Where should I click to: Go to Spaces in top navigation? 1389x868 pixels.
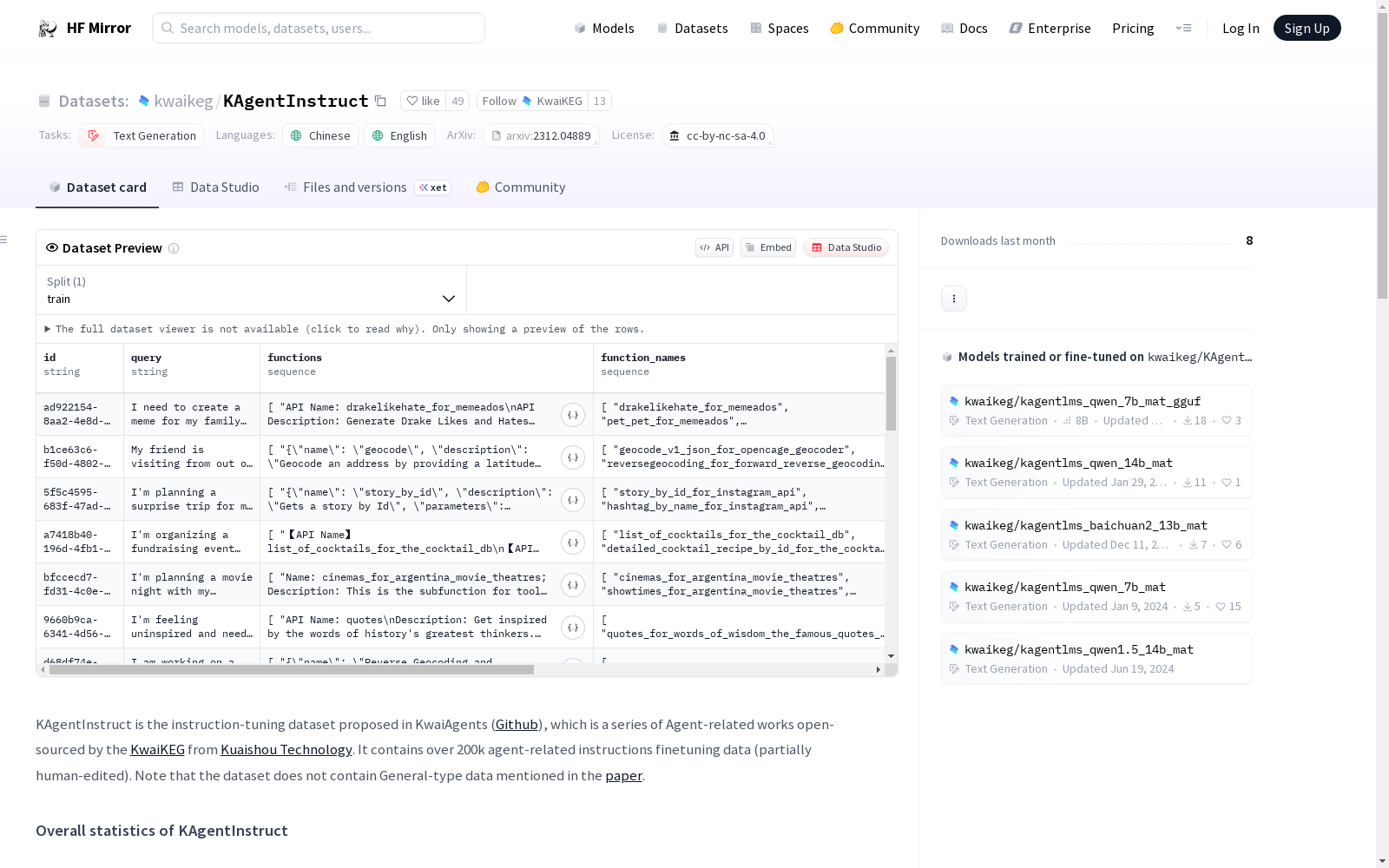[780, 28]
